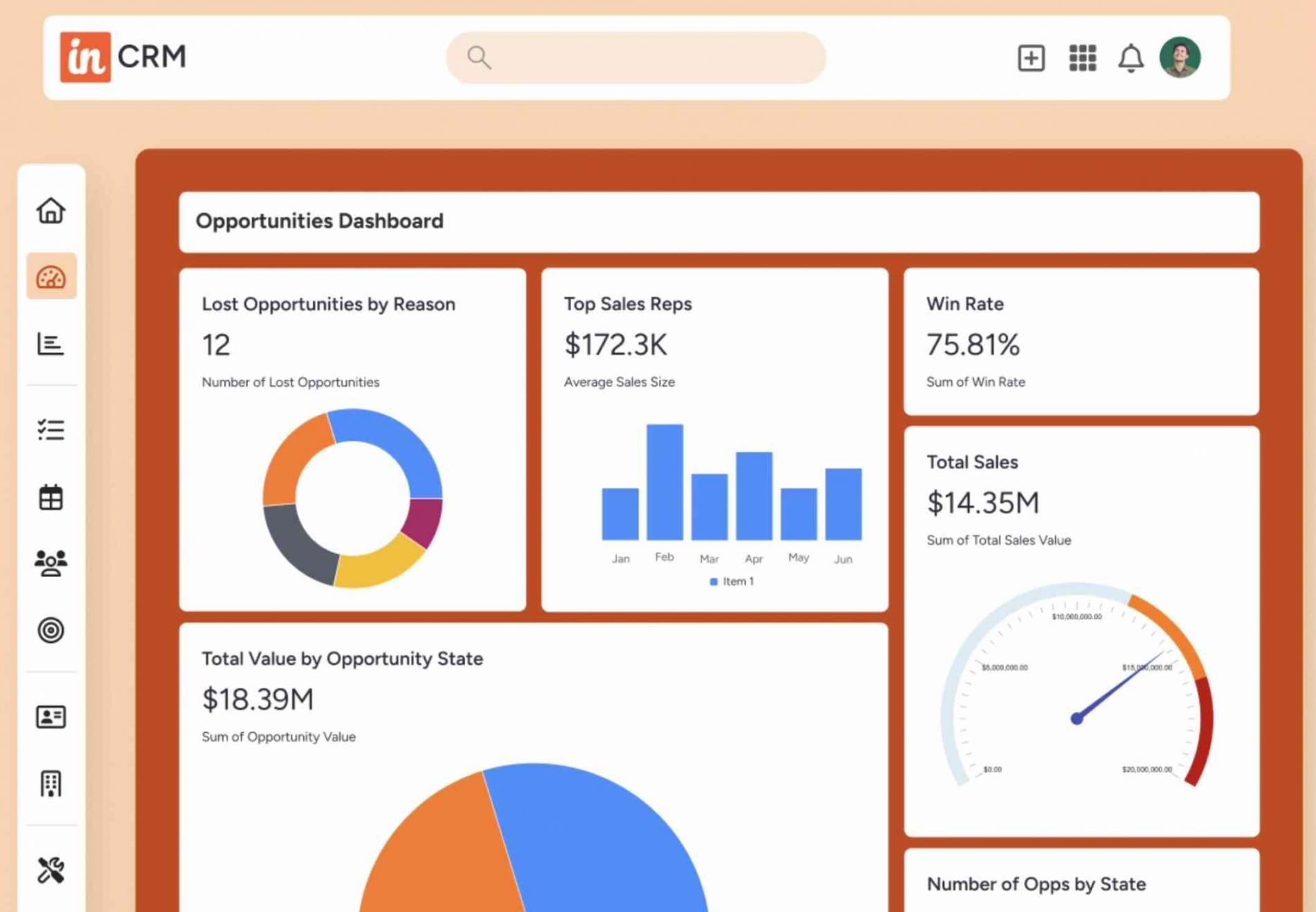Select the dashboard gauge sidebar icon
1316x912 pixels.
point(51,277)
